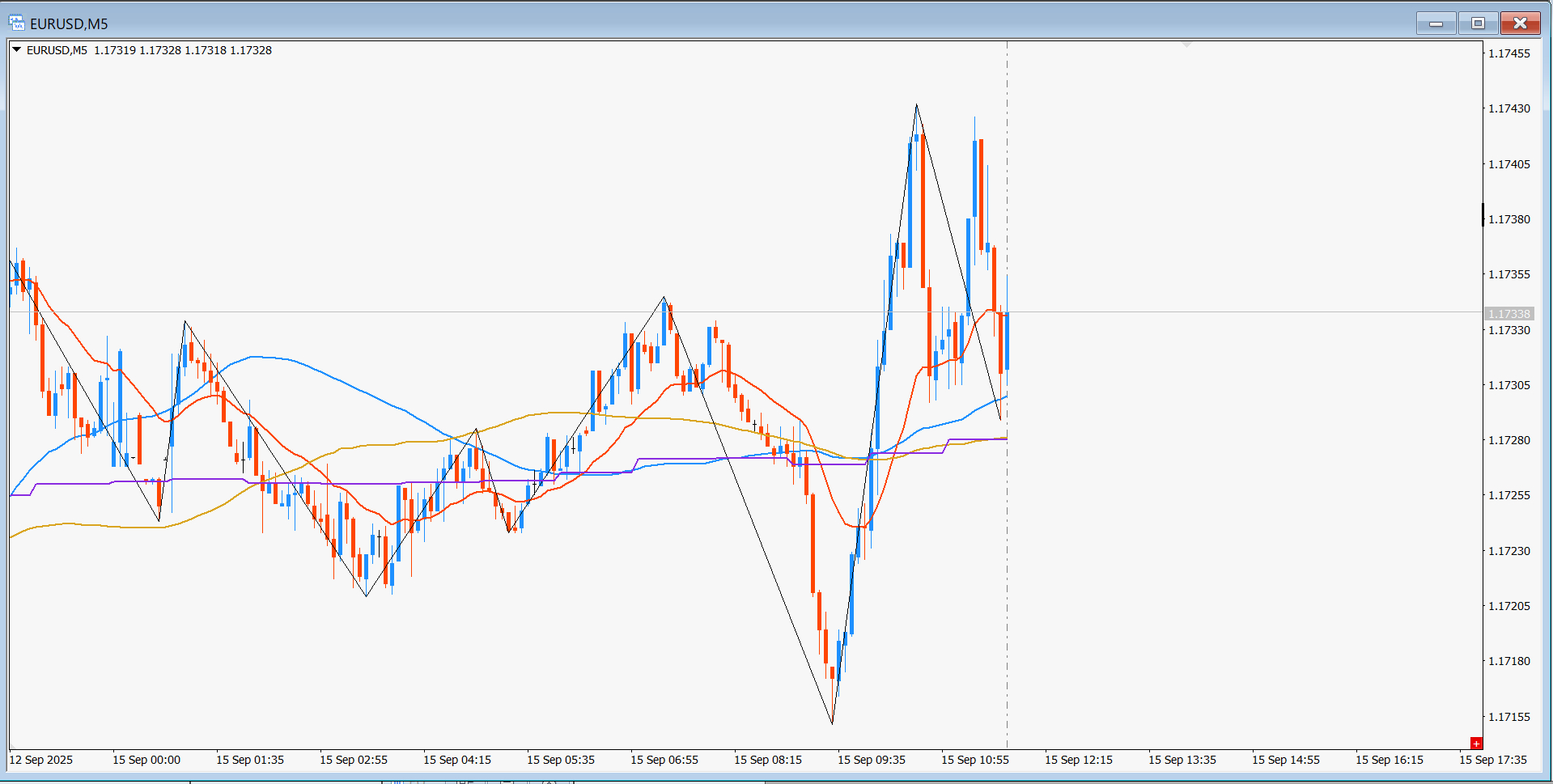Click the EURUSD,M5 chart window icon
This screenshot has width=1553, height=784.
click(16, 23)
